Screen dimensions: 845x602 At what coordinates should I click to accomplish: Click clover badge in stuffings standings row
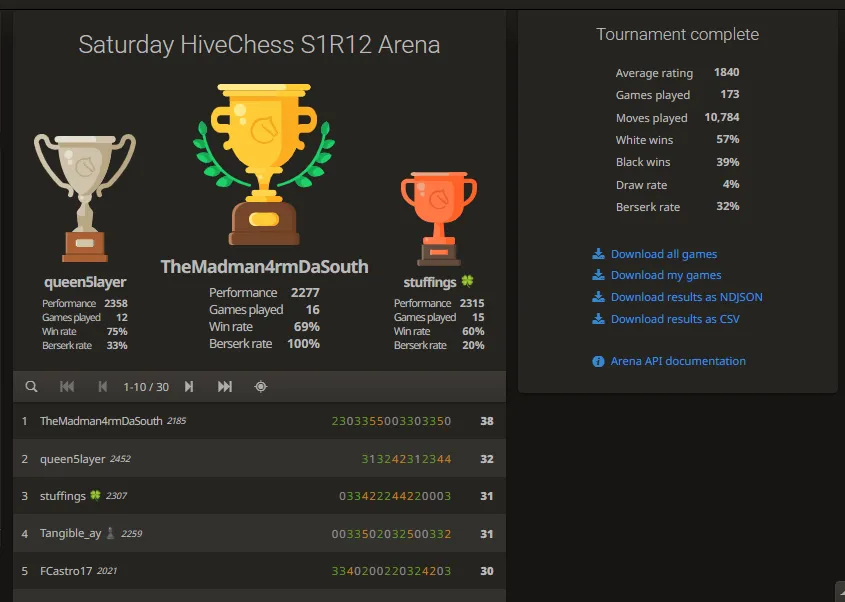[95, 495]
